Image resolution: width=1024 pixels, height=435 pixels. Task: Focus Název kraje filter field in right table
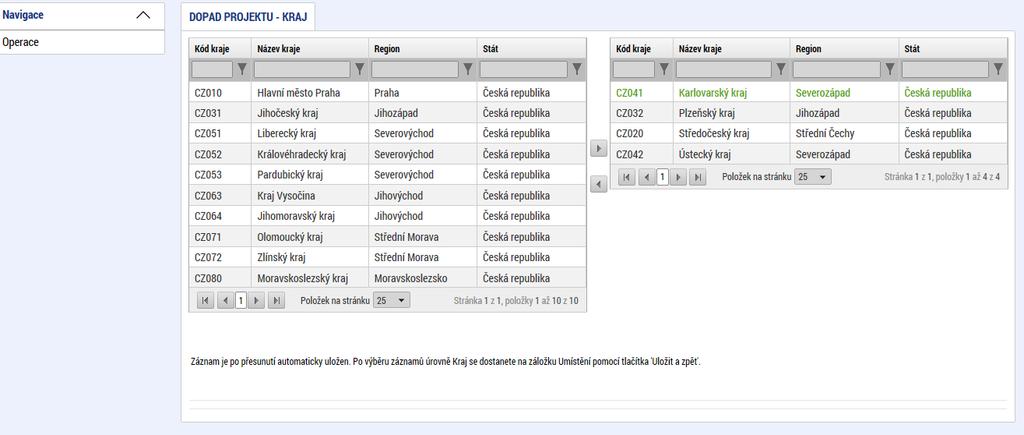(724, 69)
